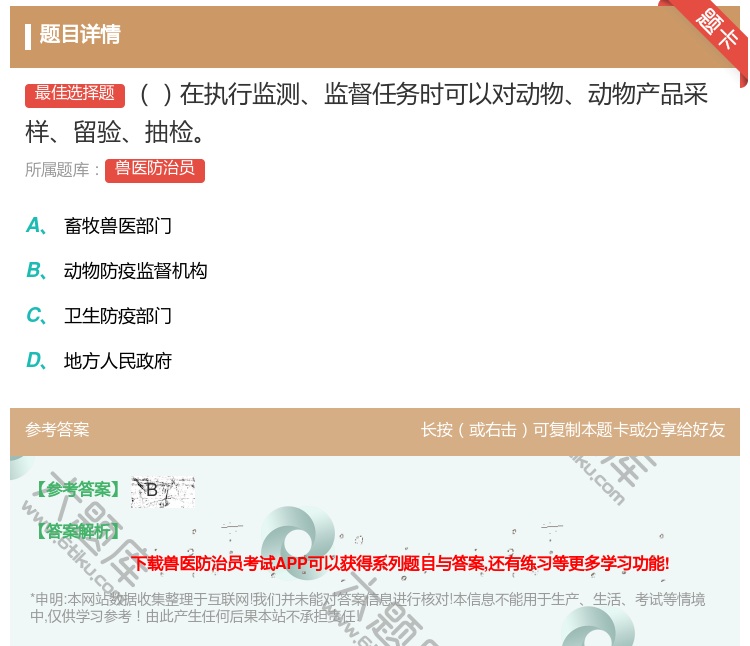Open the 兽医防治员 question bank tag

tap(155, 170)
